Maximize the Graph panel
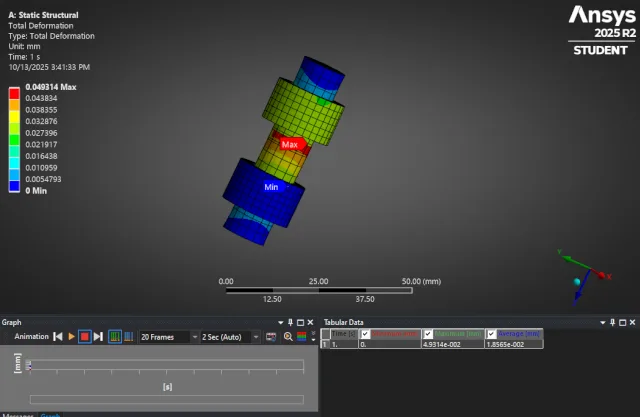 point(300,322)
